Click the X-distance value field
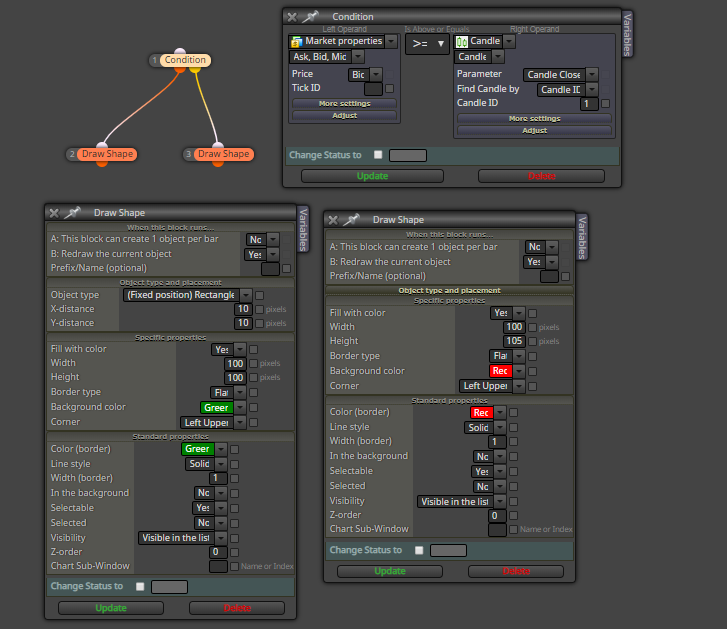The height and width of the screenshot is (629, 727). pyautogui.click(x=243, y=309)
